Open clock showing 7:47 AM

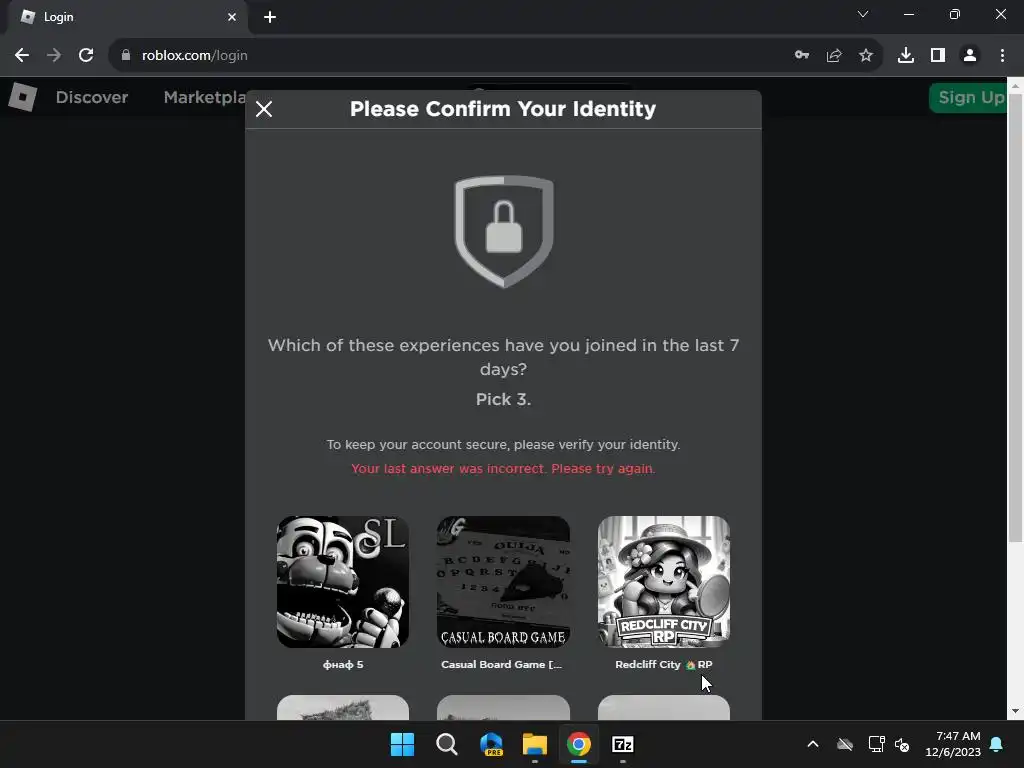click(953, 744)
